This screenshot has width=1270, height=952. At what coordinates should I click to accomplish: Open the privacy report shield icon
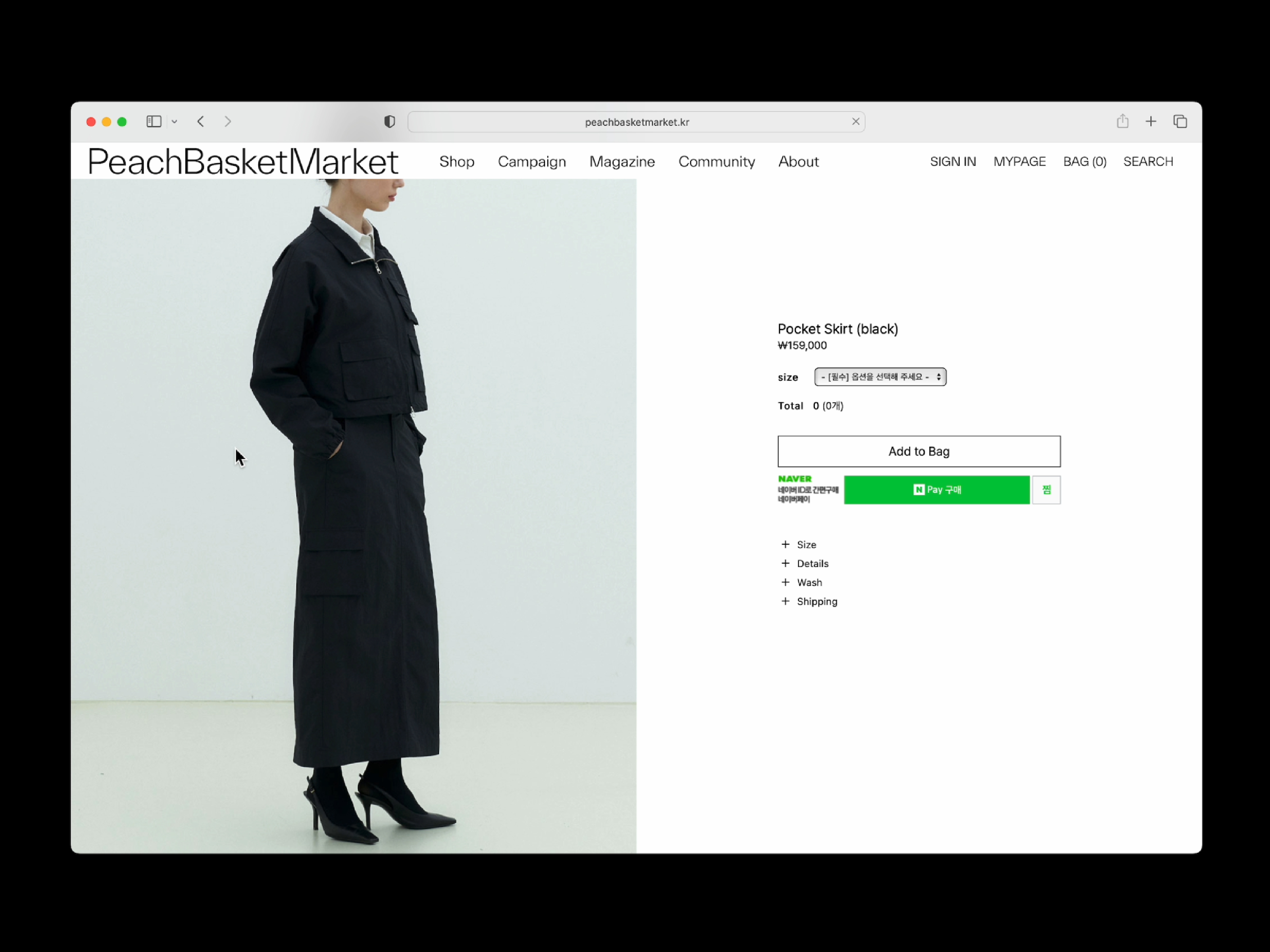click(x=389, y=122)
